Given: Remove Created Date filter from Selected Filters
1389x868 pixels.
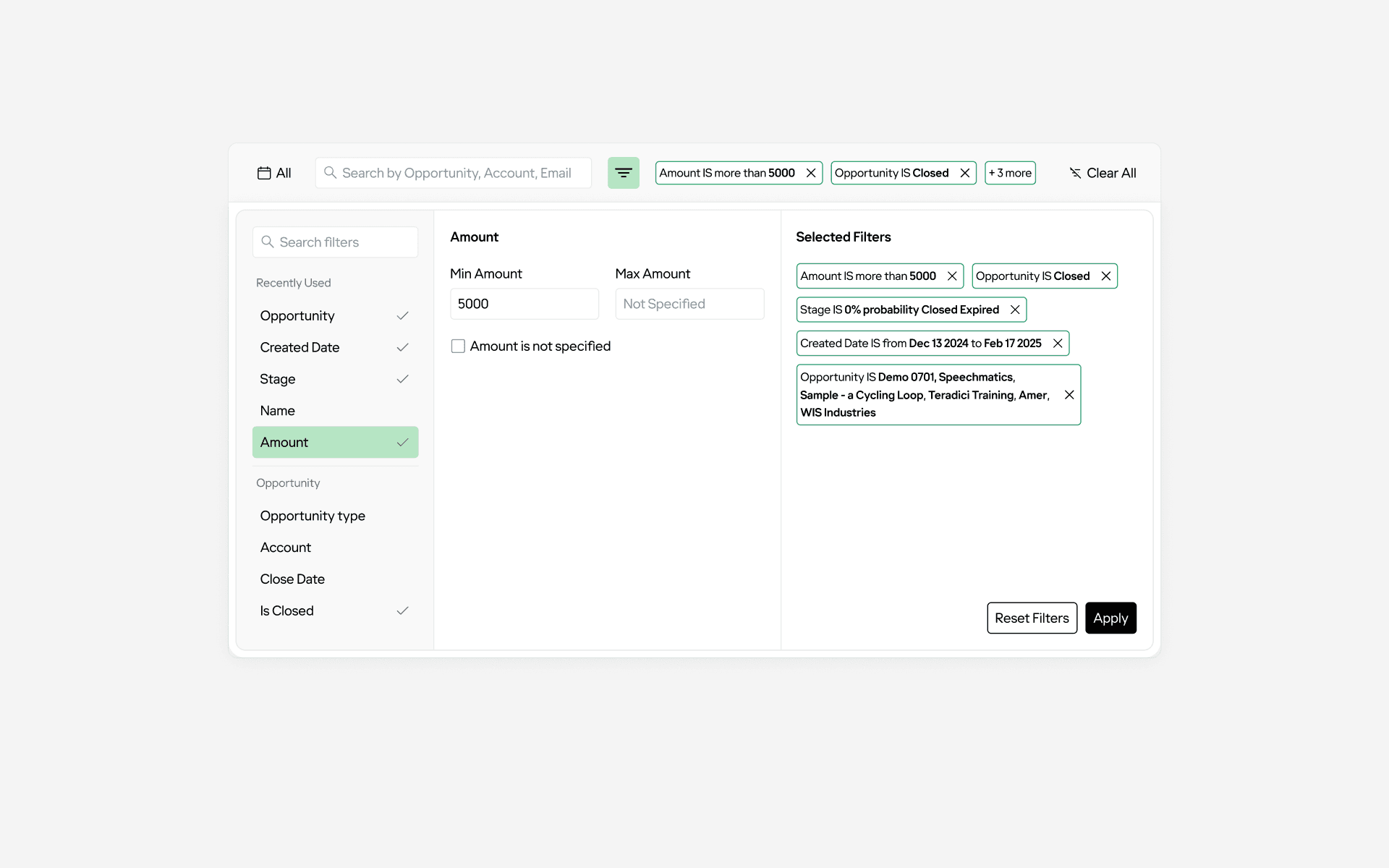Looking at the screenshot, I should click(1058, 344).
